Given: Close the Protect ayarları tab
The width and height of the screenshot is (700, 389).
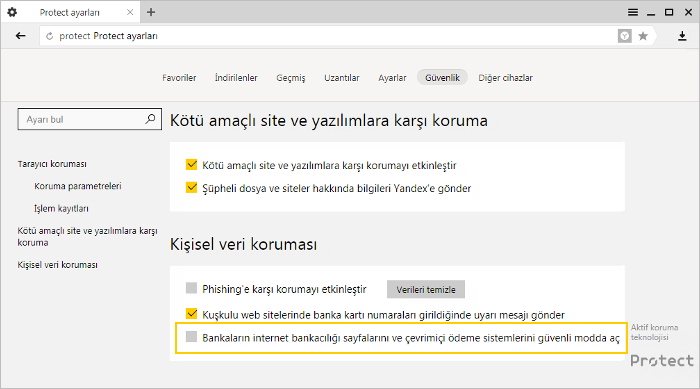Looking at the screenshot, I should tap(130, 13).
